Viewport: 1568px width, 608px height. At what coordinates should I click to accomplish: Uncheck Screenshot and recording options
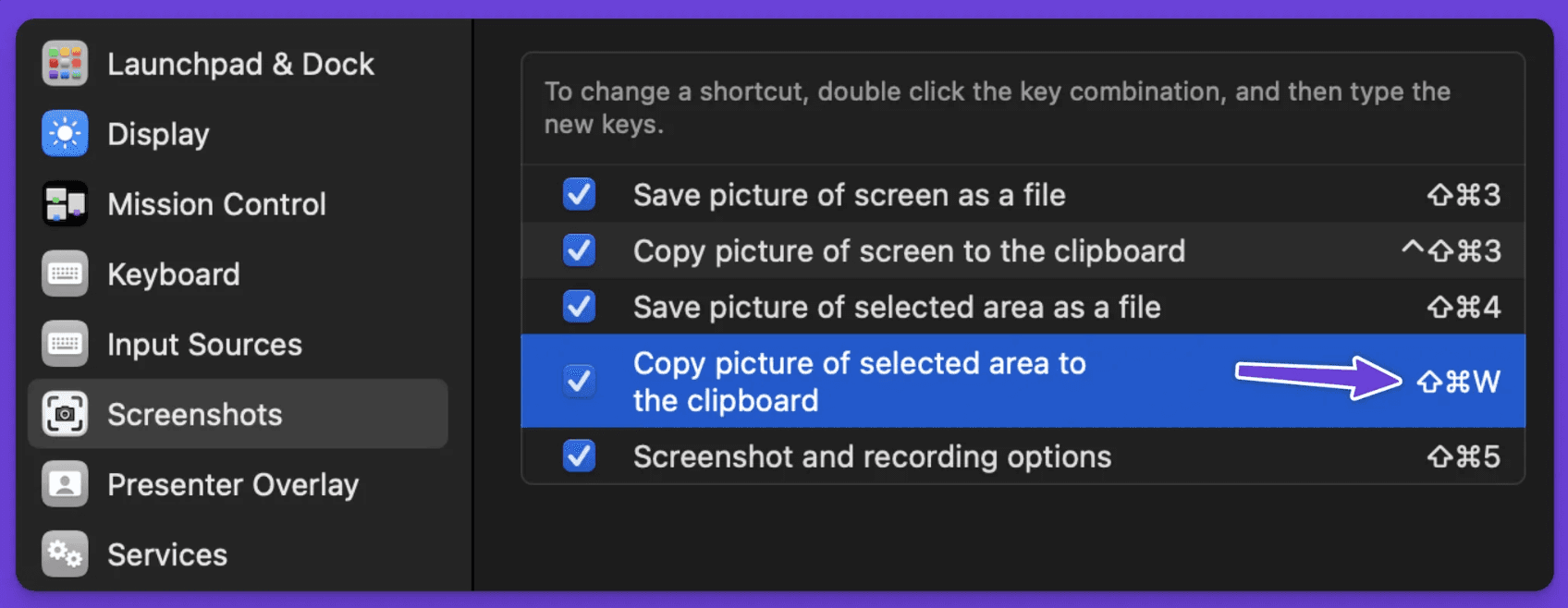(580, 456)
